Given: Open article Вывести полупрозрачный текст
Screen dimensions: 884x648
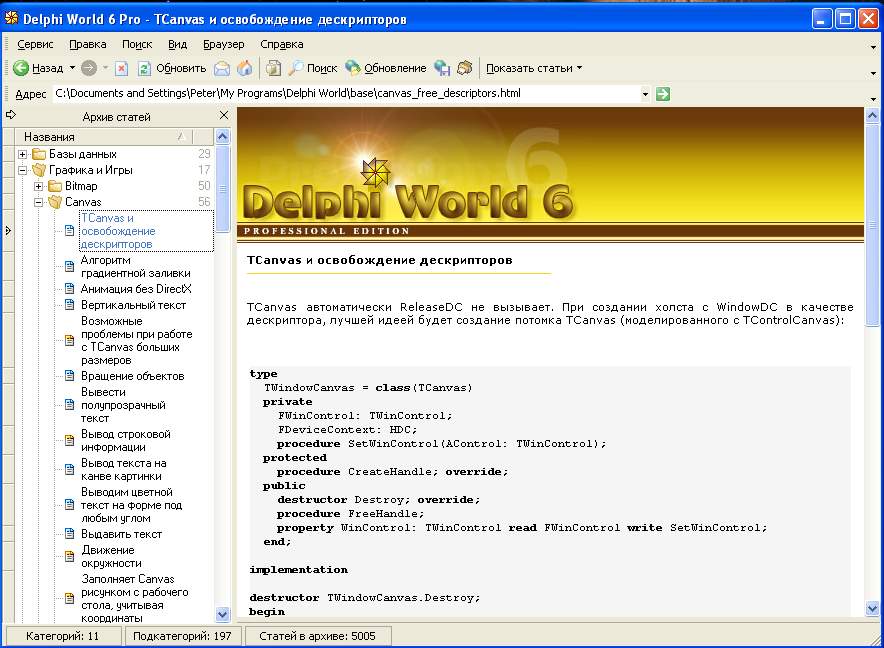Looking at the screenshot, I should [x=123, y=405].
